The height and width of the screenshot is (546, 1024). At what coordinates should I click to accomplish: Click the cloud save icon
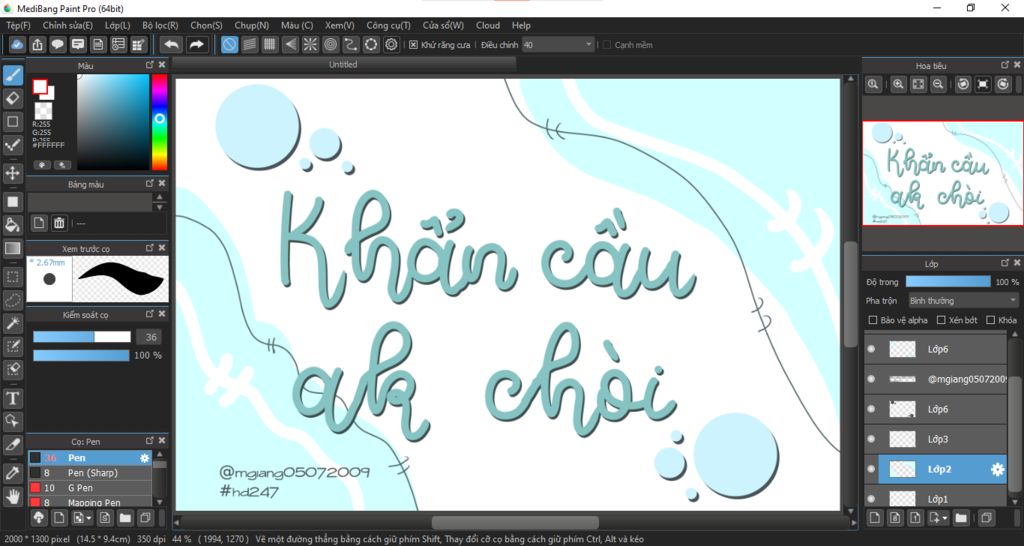(x=18, y=44)
